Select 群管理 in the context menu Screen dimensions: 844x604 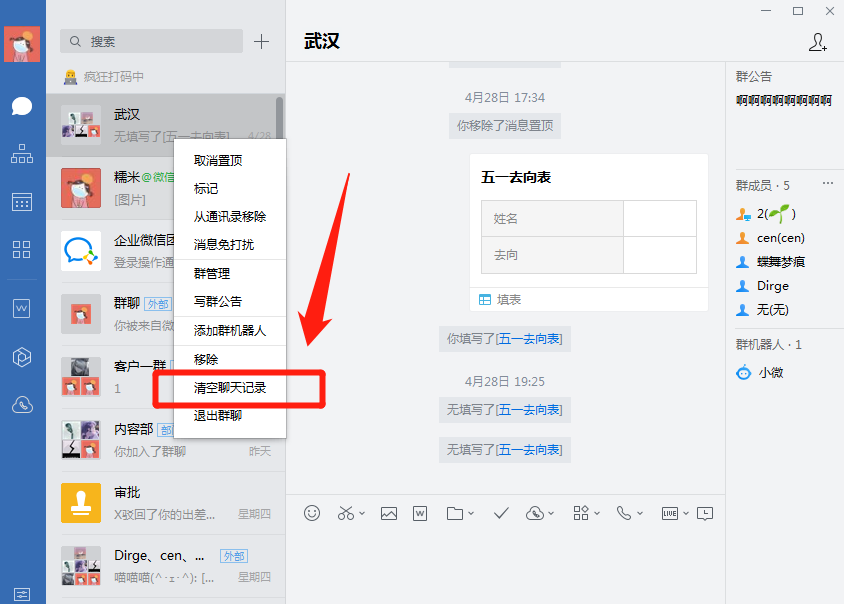pyautogui.click(x=230, y=273)
